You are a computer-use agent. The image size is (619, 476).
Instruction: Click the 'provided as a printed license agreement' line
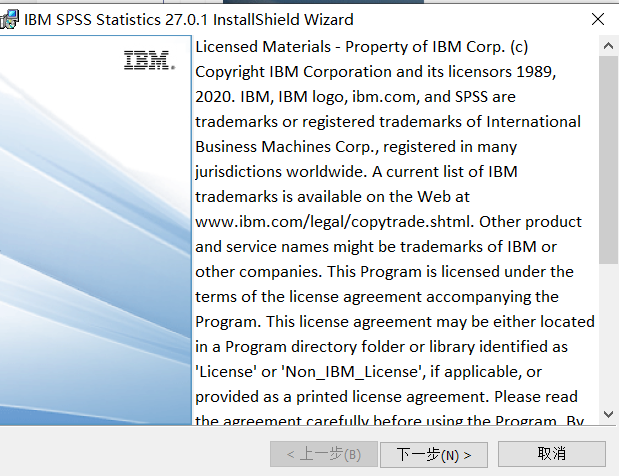point(386,397)
